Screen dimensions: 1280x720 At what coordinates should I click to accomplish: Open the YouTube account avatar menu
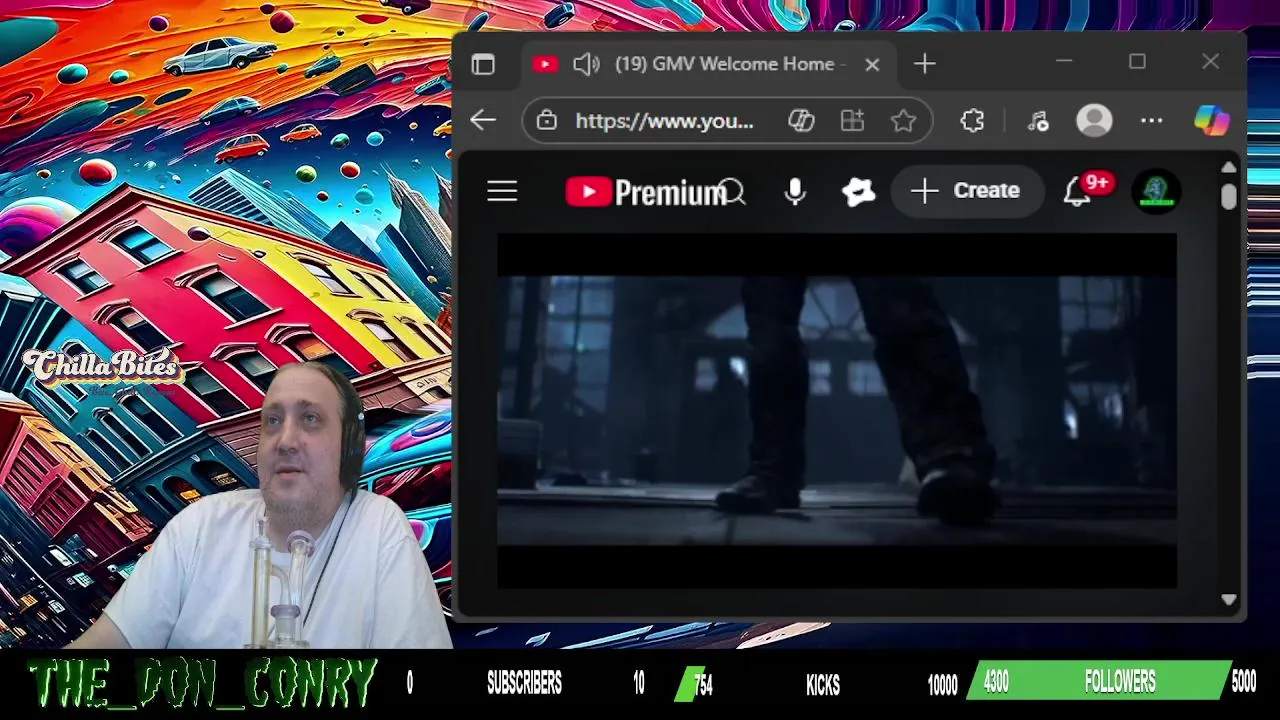tap(1156, 191)
